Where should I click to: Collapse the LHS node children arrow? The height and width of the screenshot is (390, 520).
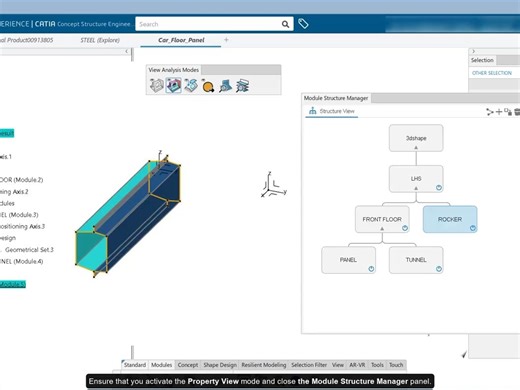(416, 188)
